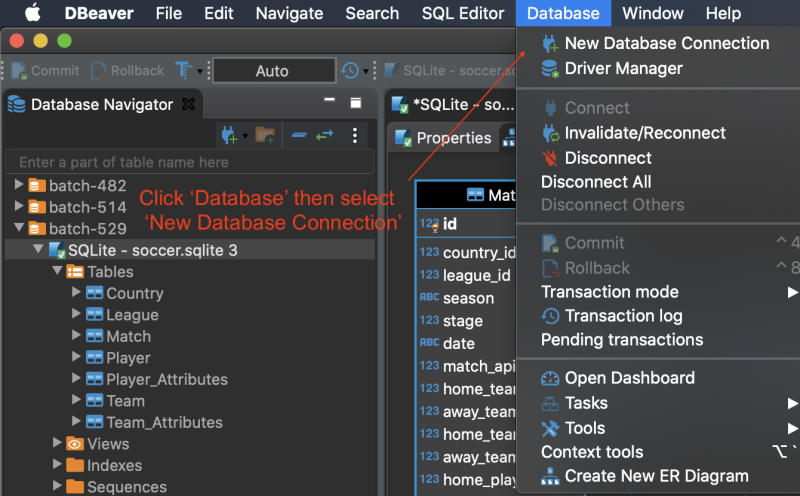800x496 pixels.
Task: Open transaction mode dropdown arrow
Action: pyautogui.click(x=200, y=71)
